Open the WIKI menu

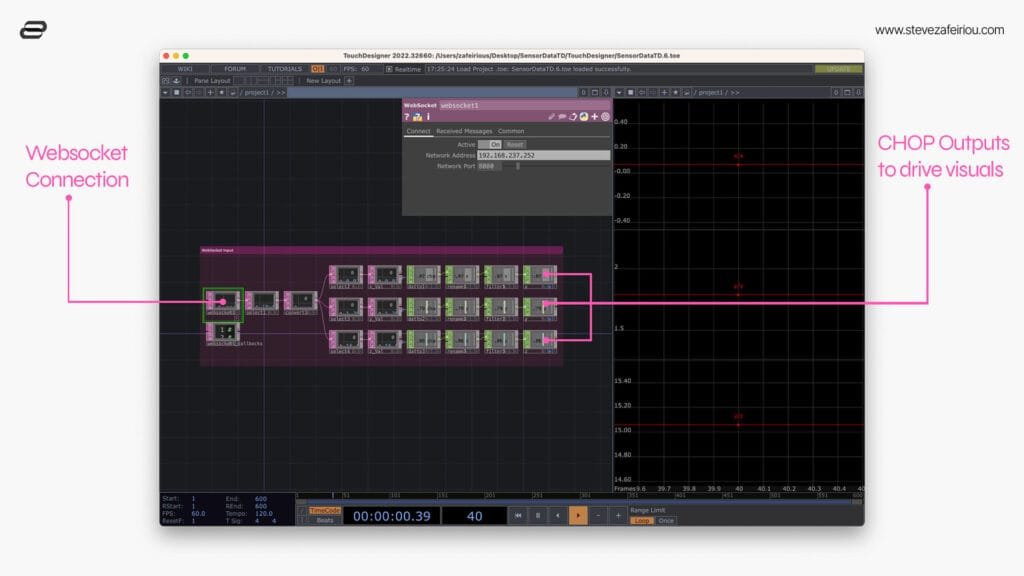point(185,69)
